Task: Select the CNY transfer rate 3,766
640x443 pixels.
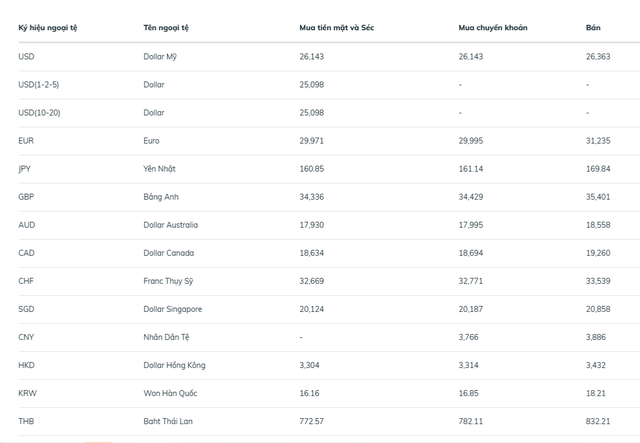Action: point(470,337)
